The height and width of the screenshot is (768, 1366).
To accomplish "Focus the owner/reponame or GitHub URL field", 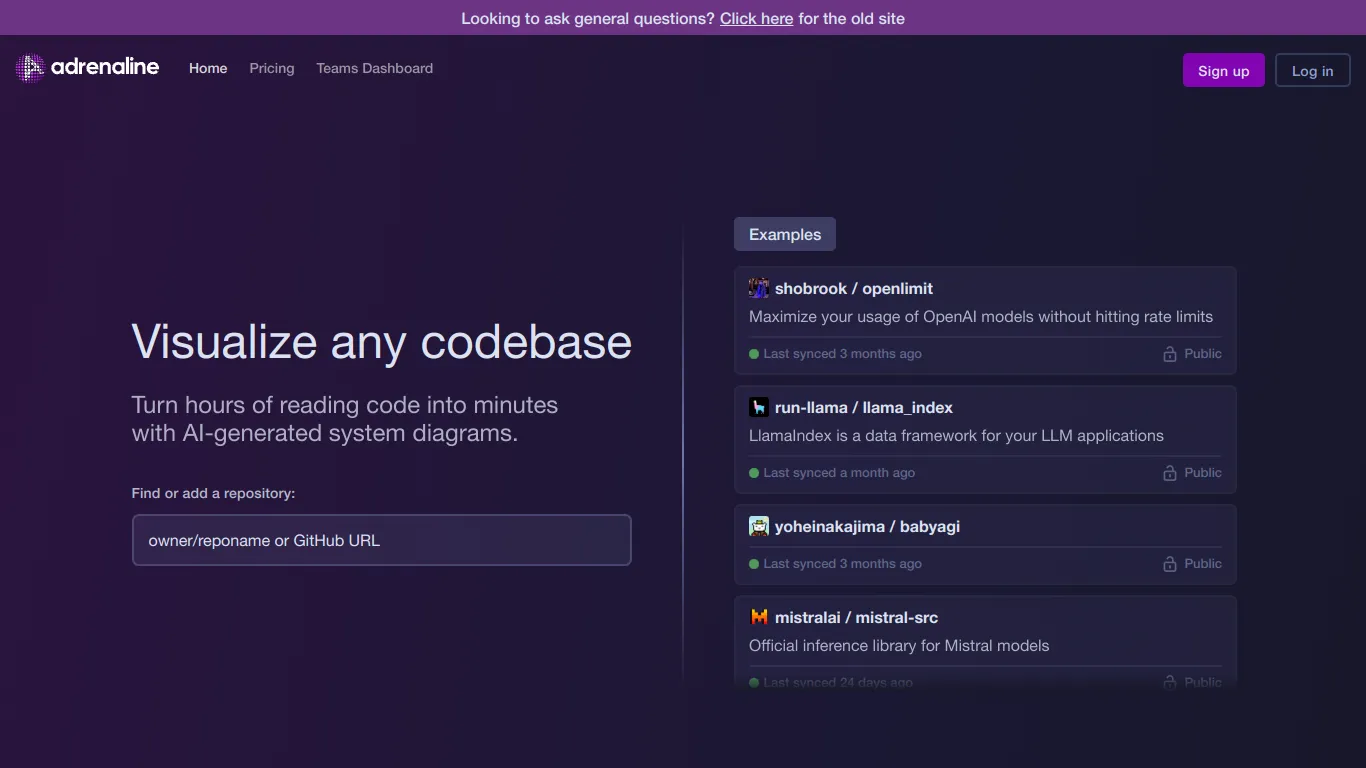I will (x=382, y=540).
